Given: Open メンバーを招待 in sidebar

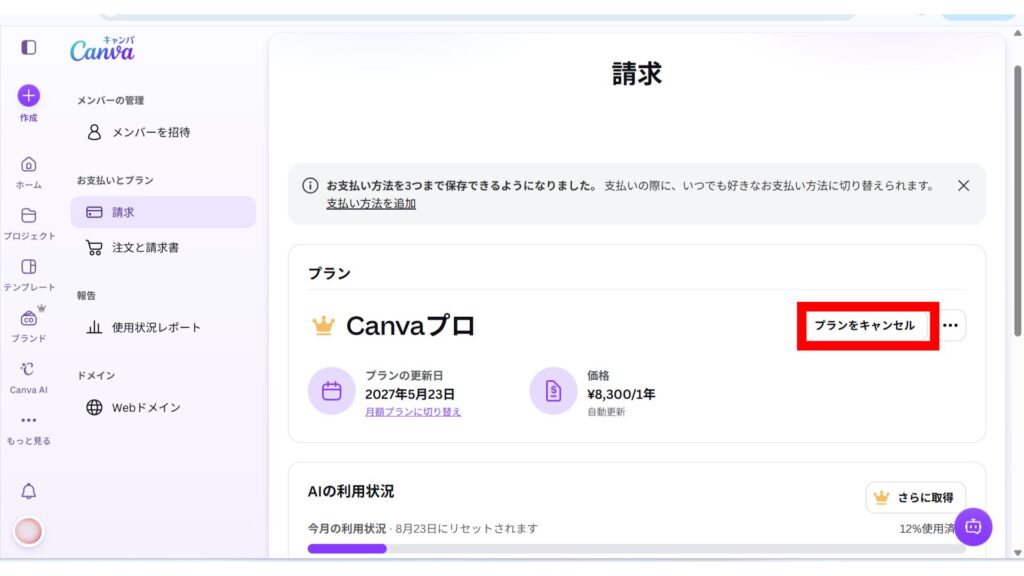Looking at the screenshot, I should pyautogui.click(x=163, y=133).
